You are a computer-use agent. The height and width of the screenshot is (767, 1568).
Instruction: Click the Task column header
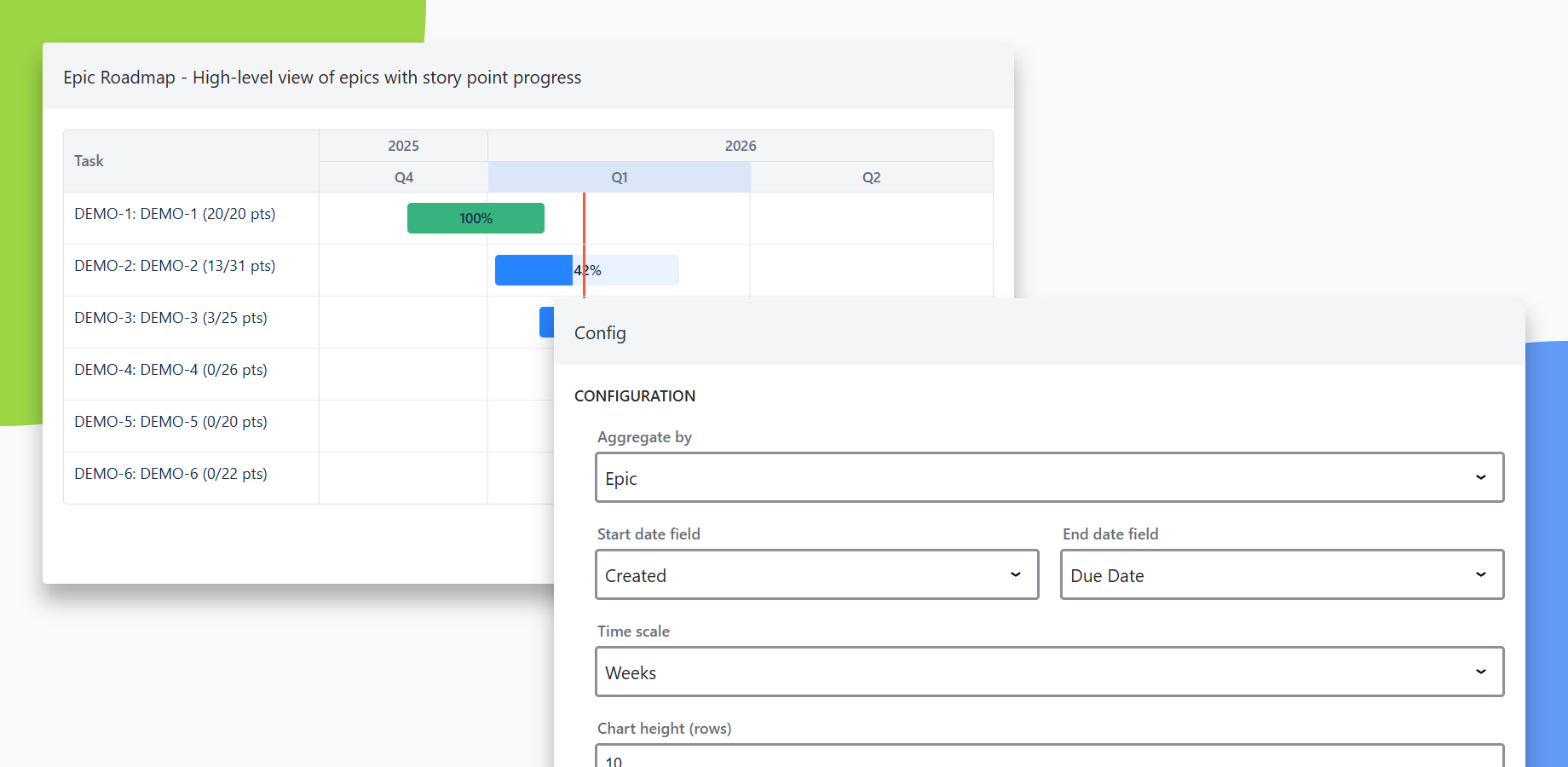point(89,160)
